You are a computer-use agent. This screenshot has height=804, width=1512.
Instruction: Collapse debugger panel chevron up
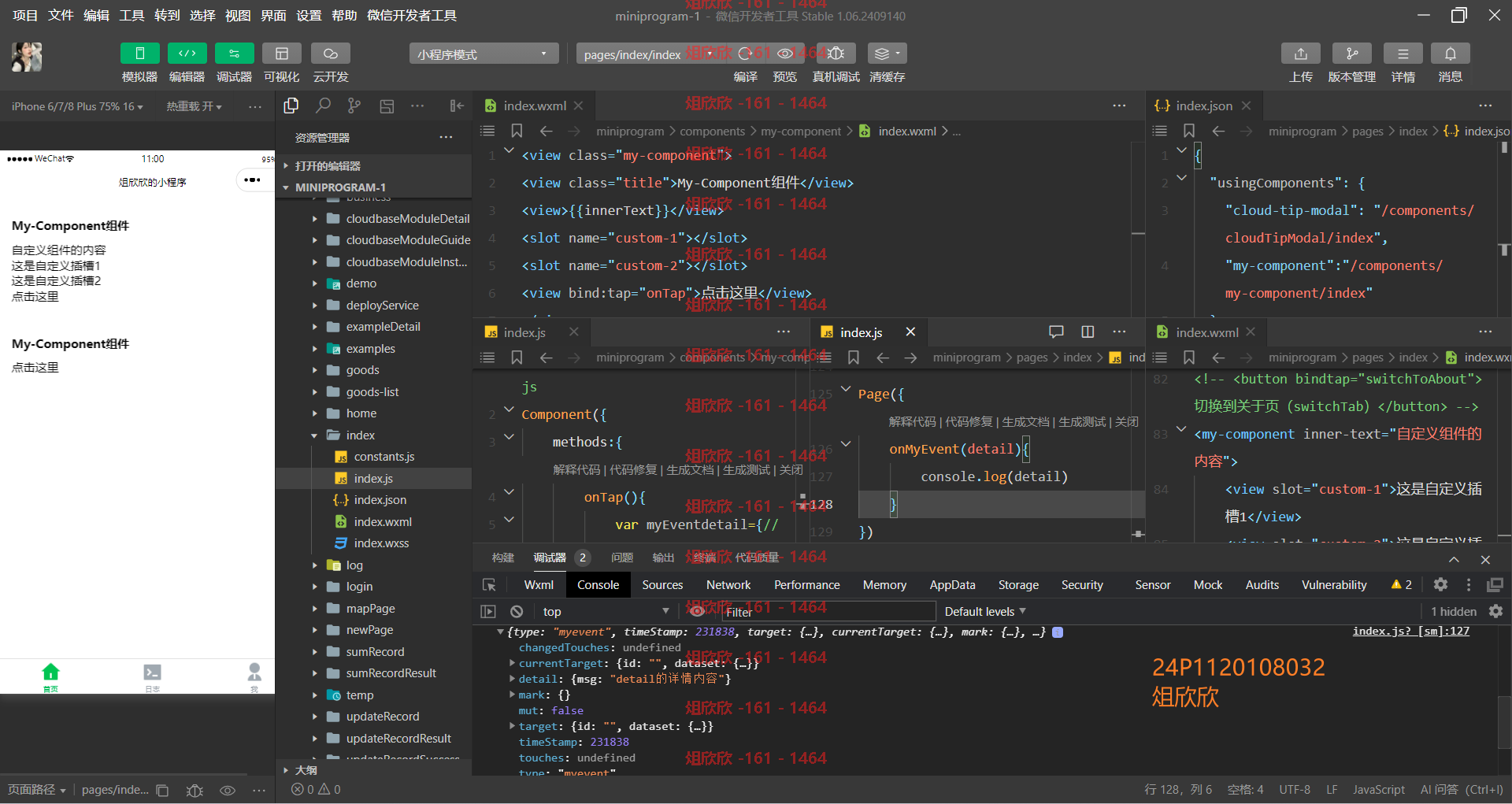(x=1454, y=559)
